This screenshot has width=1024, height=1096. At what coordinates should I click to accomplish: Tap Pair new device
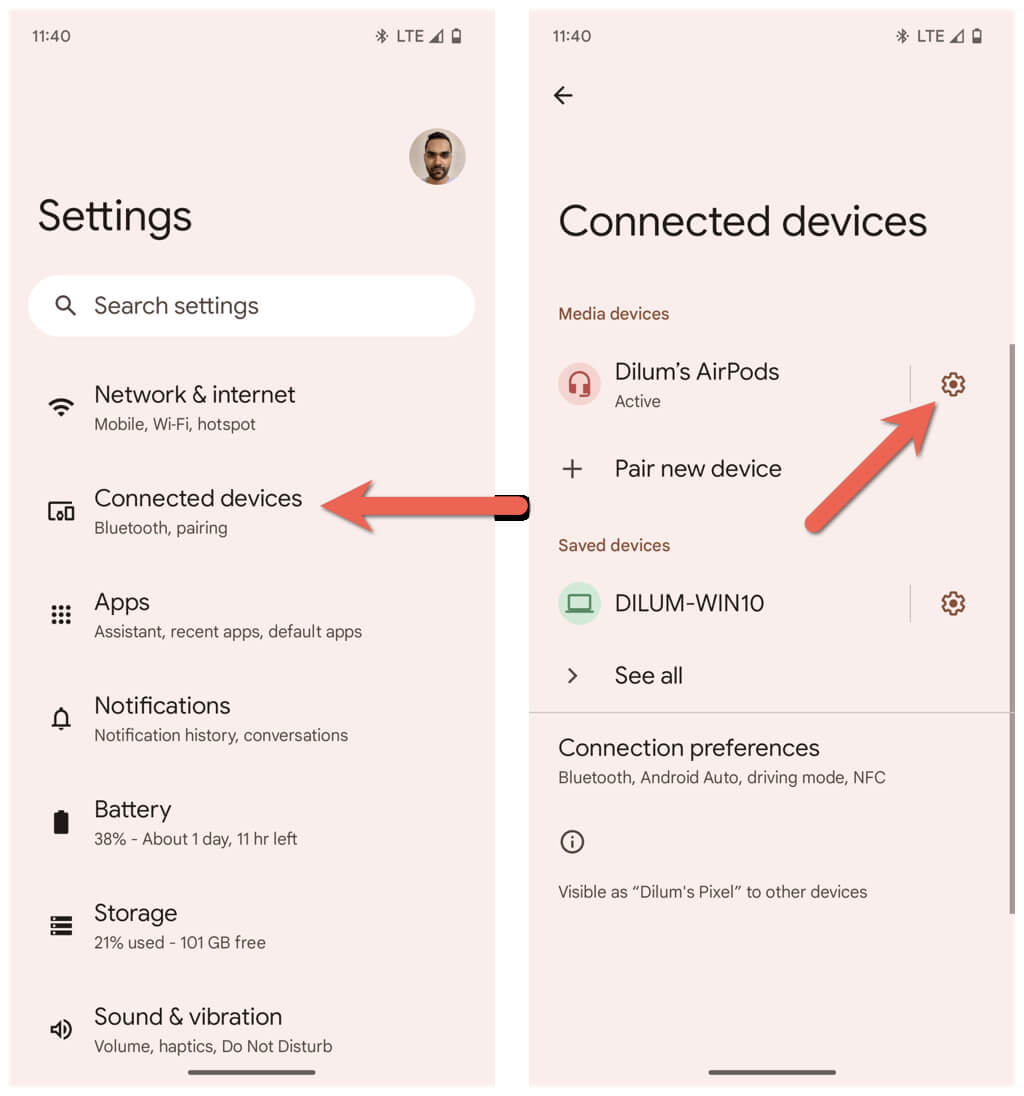(769, 468)
